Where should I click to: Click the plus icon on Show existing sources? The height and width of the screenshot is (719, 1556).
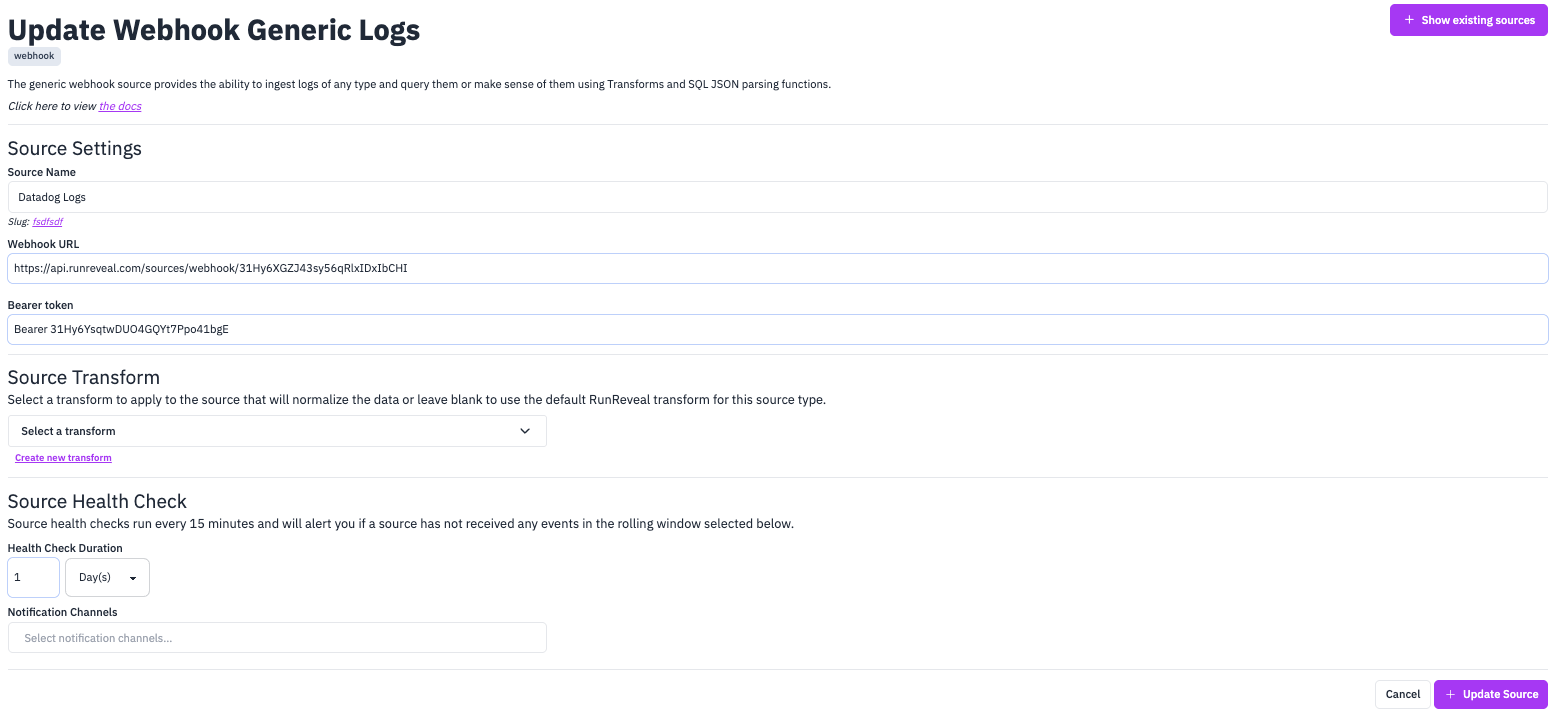(1409, 19)
